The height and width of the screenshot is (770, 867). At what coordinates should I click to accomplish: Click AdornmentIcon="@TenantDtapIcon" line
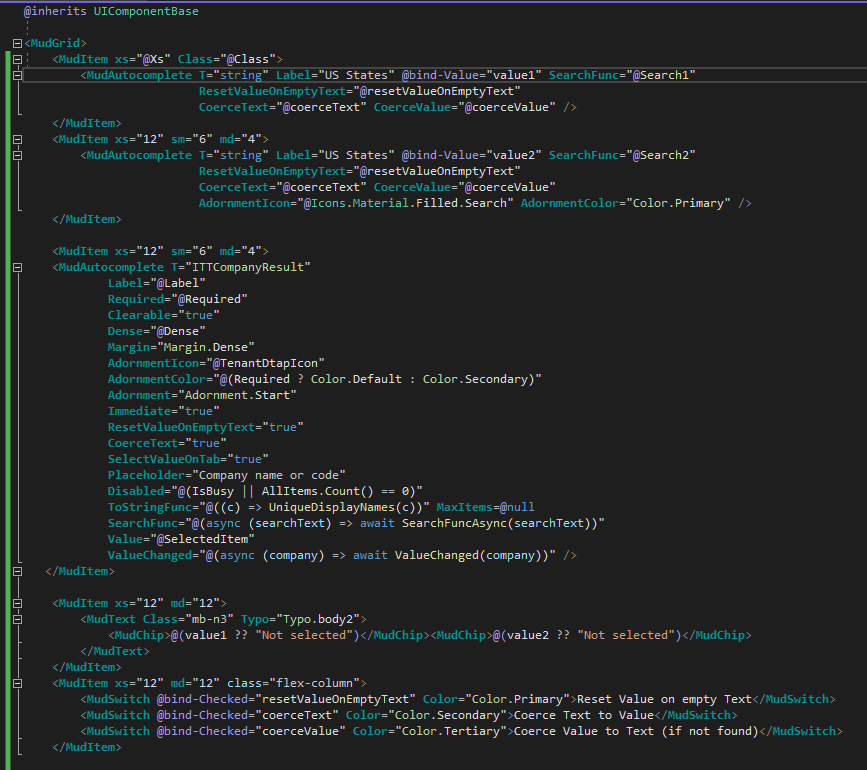coord(216,364)
